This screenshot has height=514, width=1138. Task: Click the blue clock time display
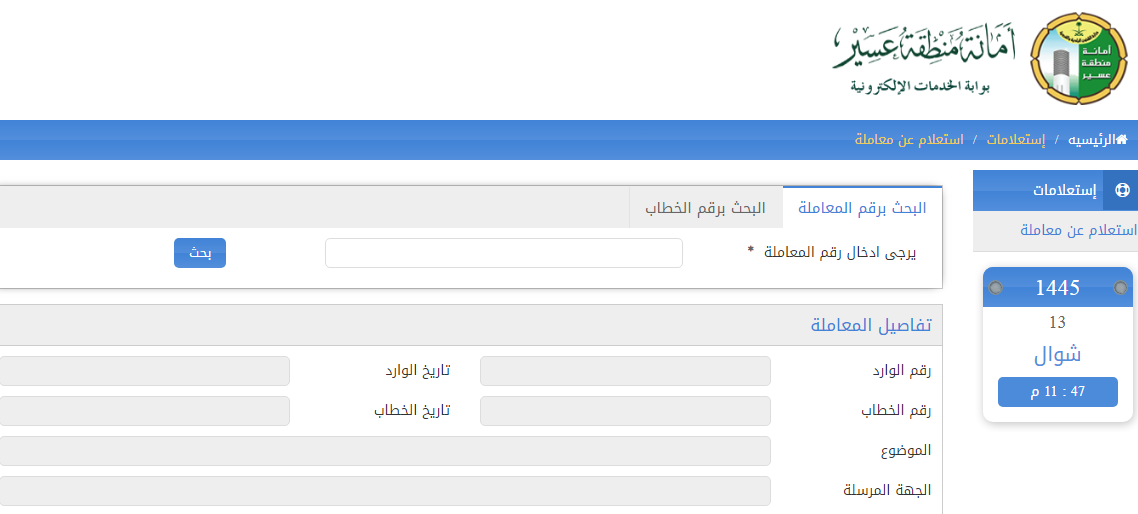1057,392
